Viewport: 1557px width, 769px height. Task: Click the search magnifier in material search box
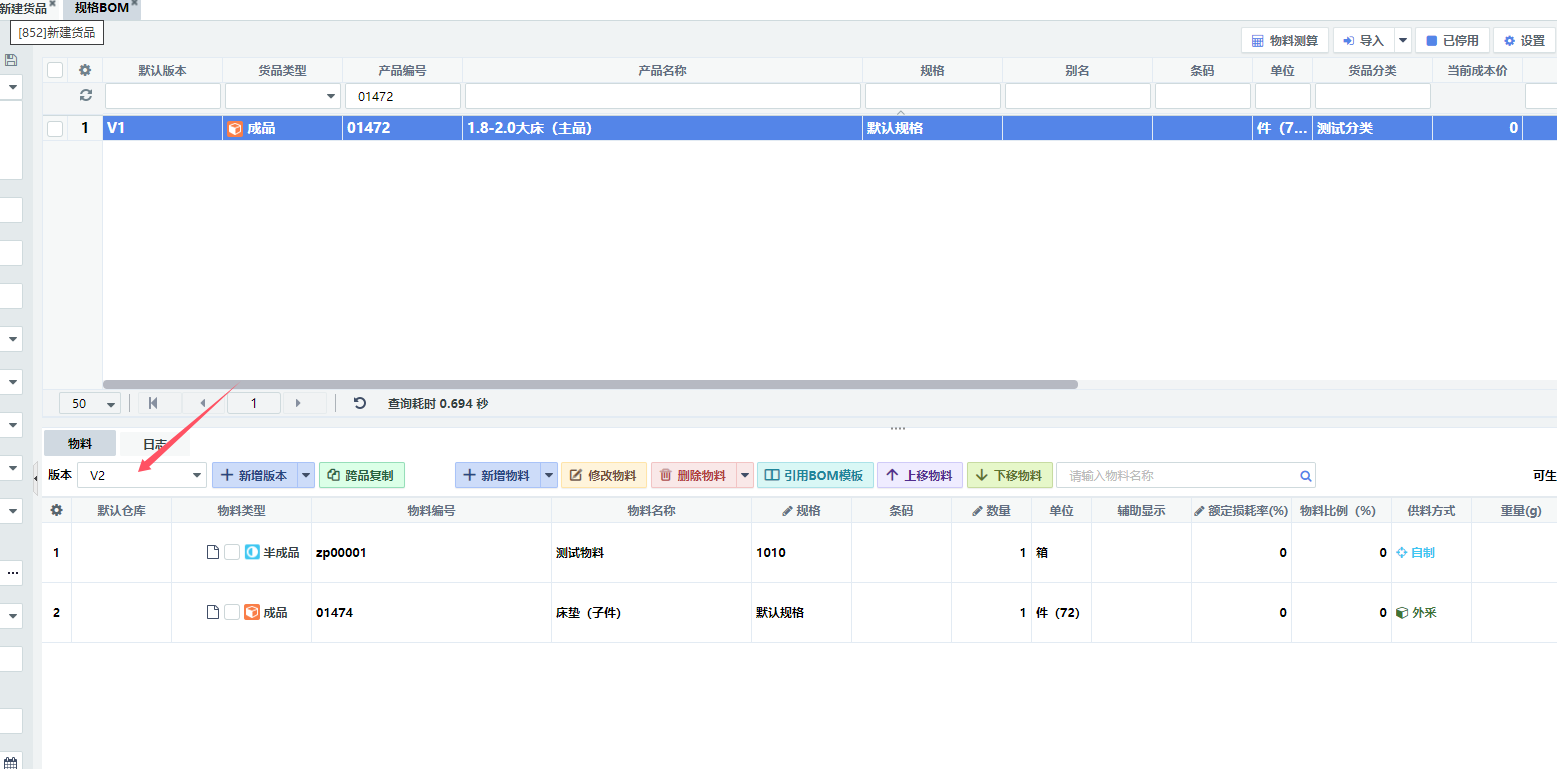(1305, 476)
